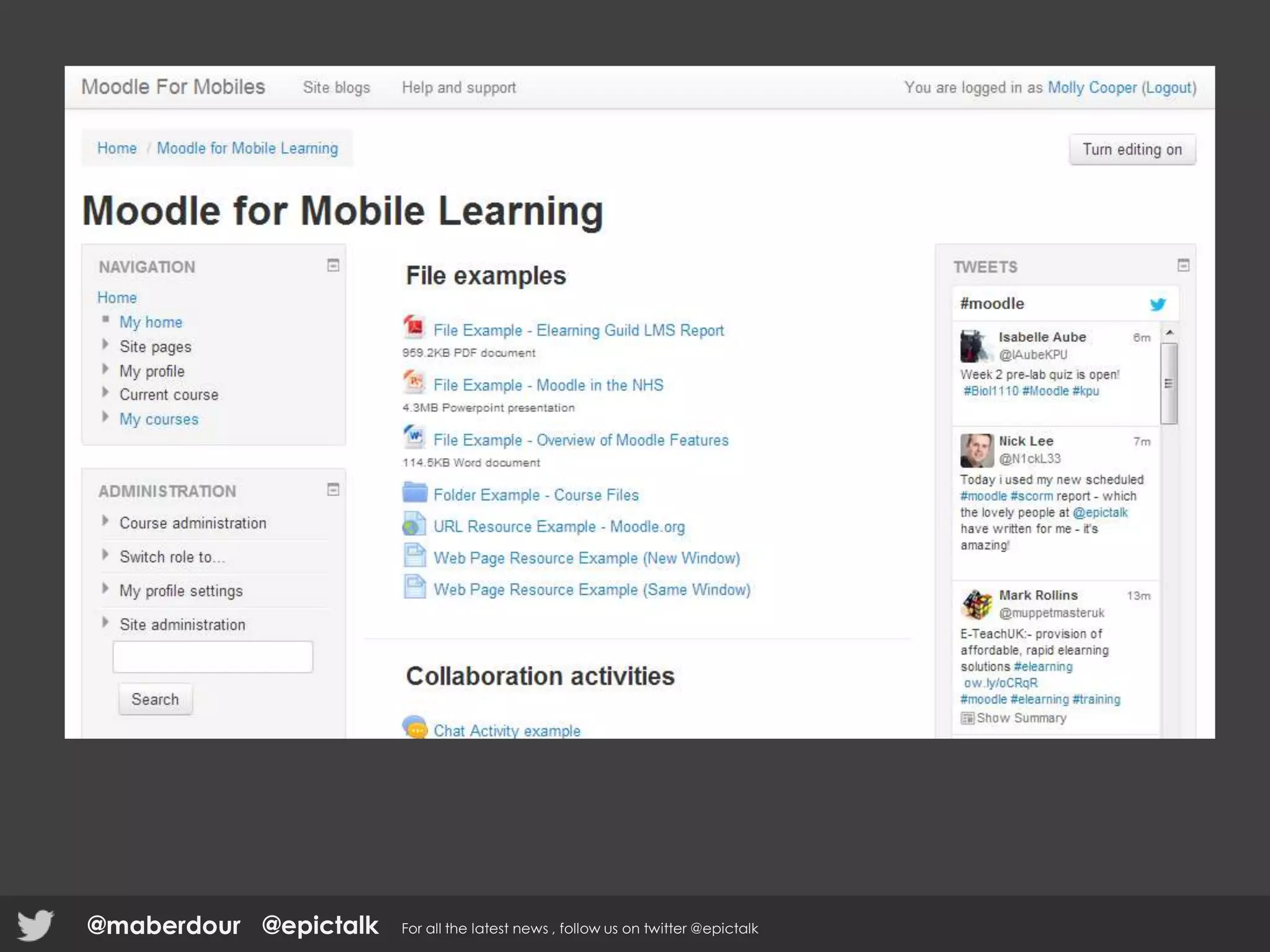This screenshot has height=952, width=1270.
Task: Open the Site blogs menu
Action: (336, 87)
